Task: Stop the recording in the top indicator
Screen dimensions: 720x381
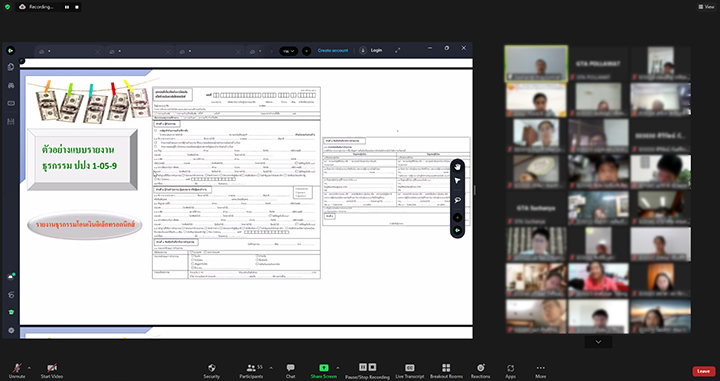Action: [x=77, y=7]
